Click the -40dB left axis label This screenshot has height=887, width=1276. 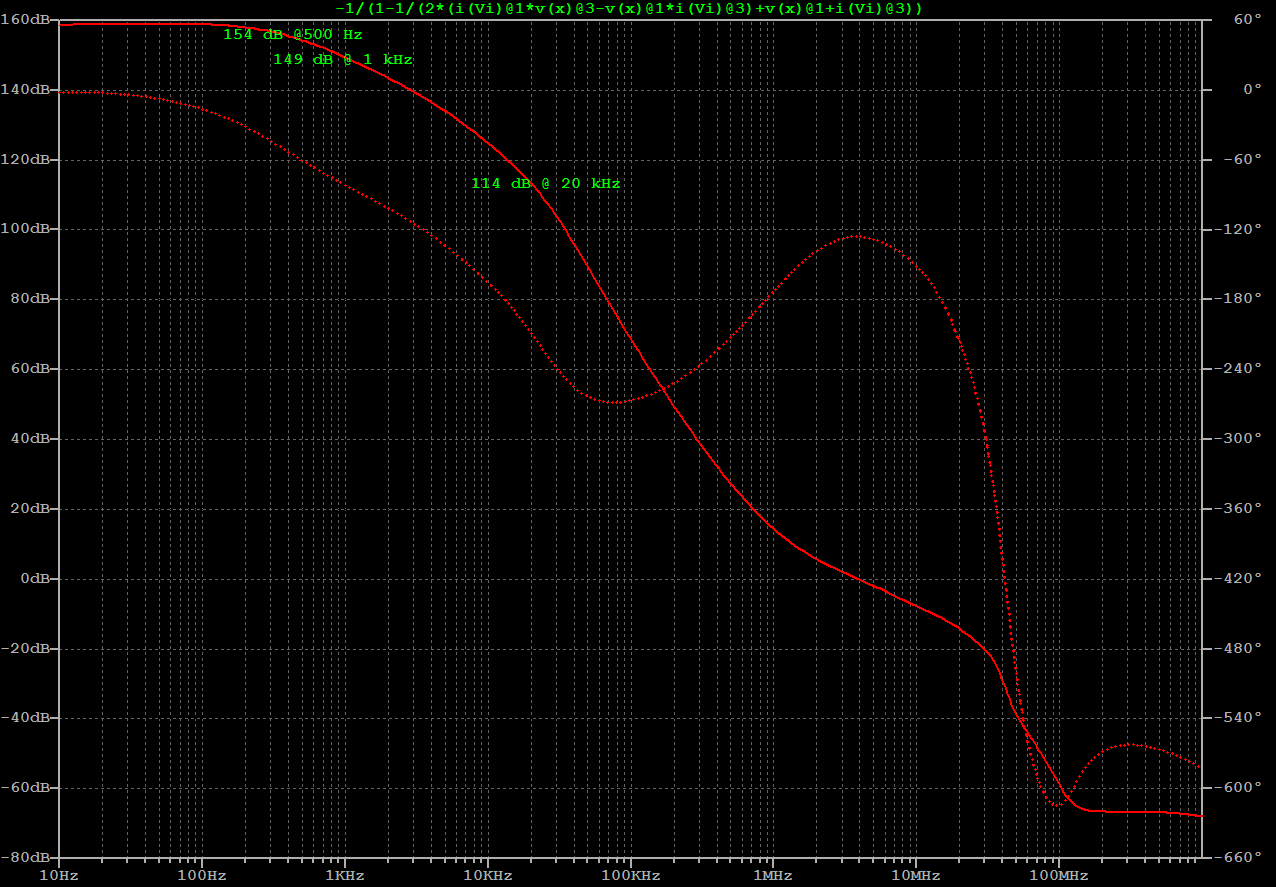point(27,718)
